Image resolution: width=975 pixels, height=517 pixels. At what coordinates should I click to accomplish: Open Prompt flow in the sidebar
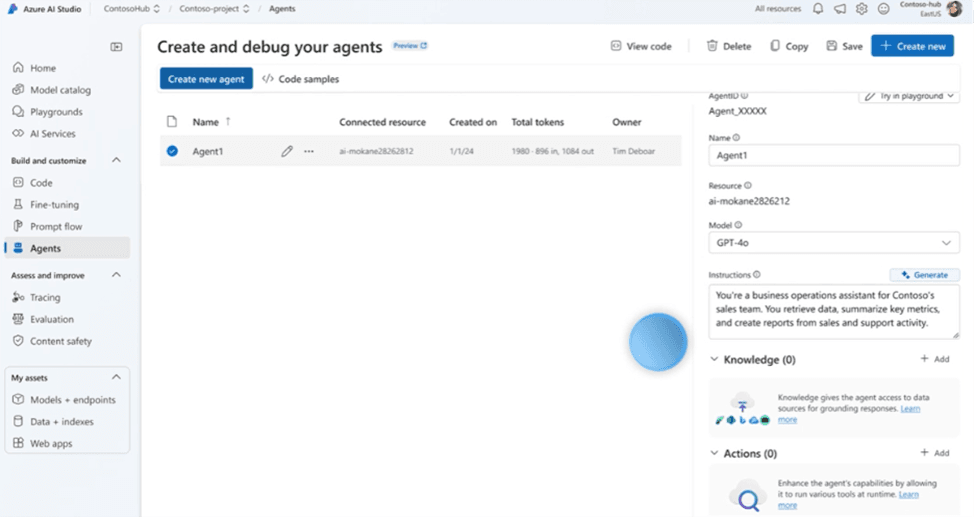[x=56, y=226]
